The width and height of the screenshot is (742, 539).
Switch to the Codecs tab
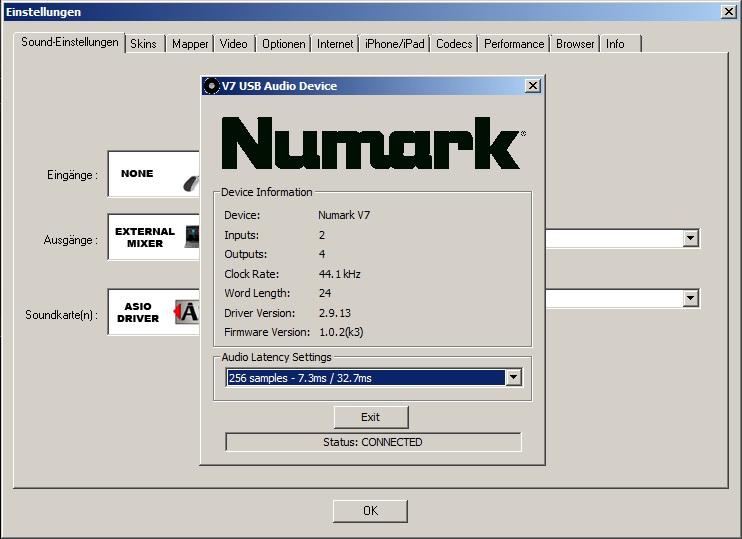click(454, 44)
